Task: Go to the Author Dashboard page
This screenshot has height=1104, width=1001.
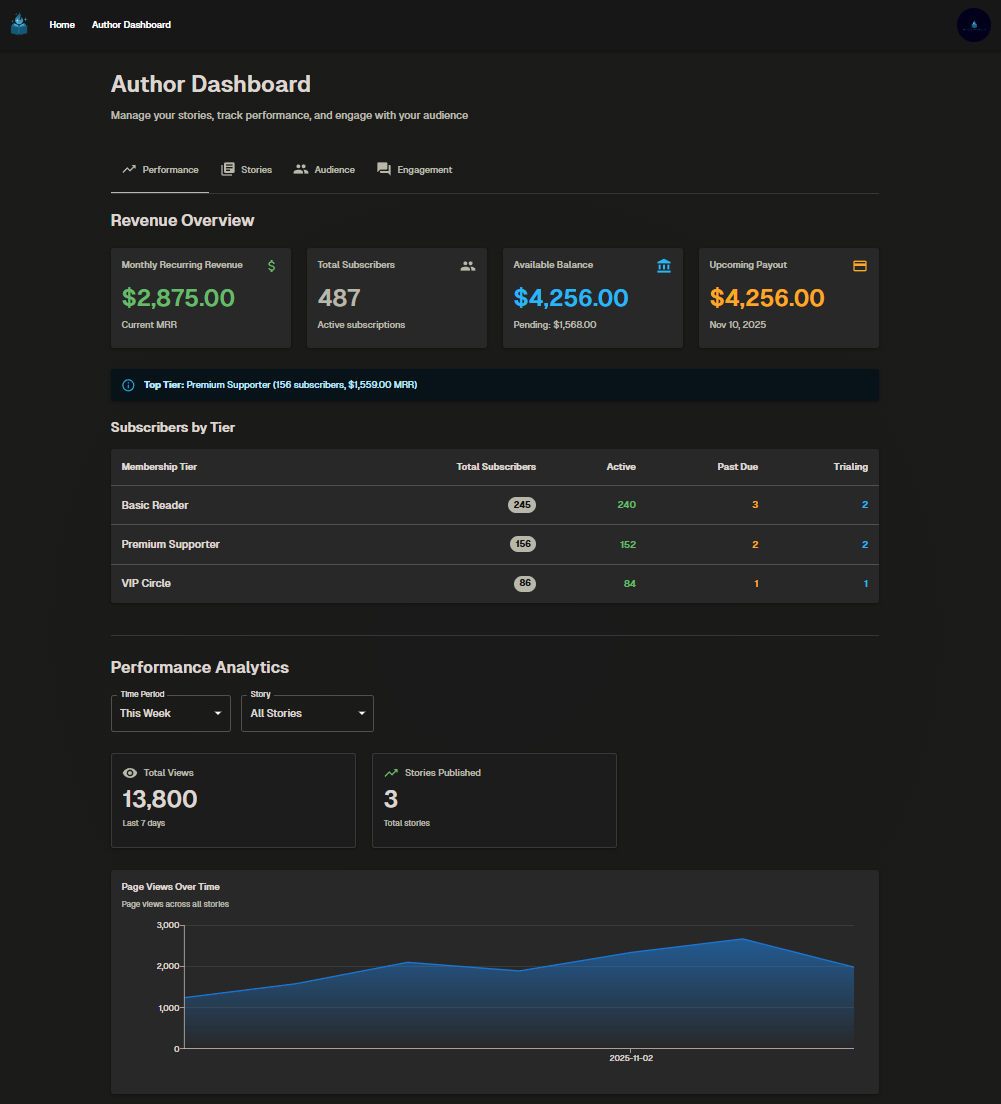Action: click(x=131, y=24)
